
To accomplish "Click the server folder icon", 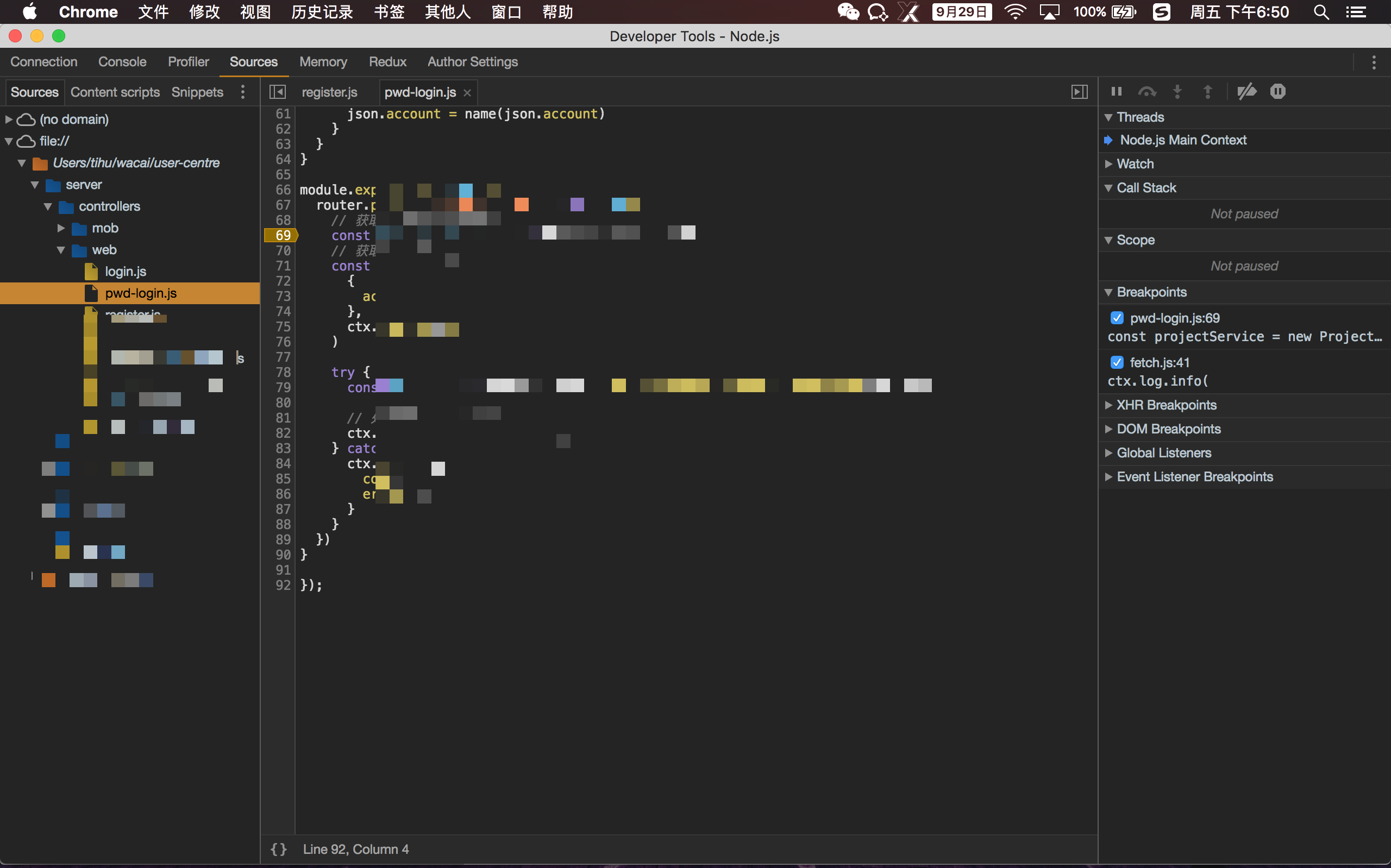I will pos(53,185).
